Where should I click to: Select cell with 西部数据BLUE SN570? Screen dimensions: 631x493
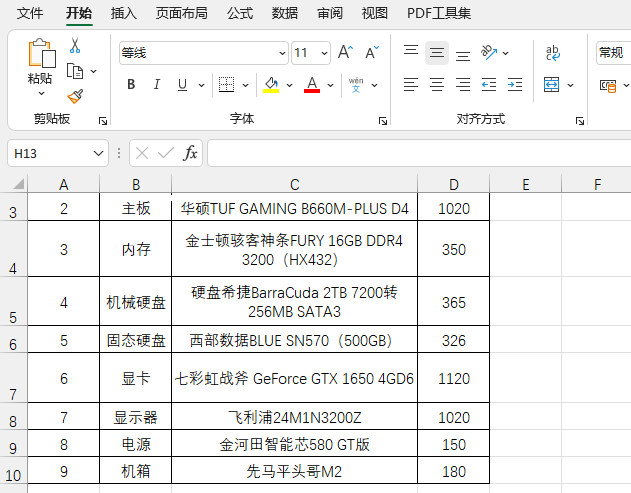point(295,340)
